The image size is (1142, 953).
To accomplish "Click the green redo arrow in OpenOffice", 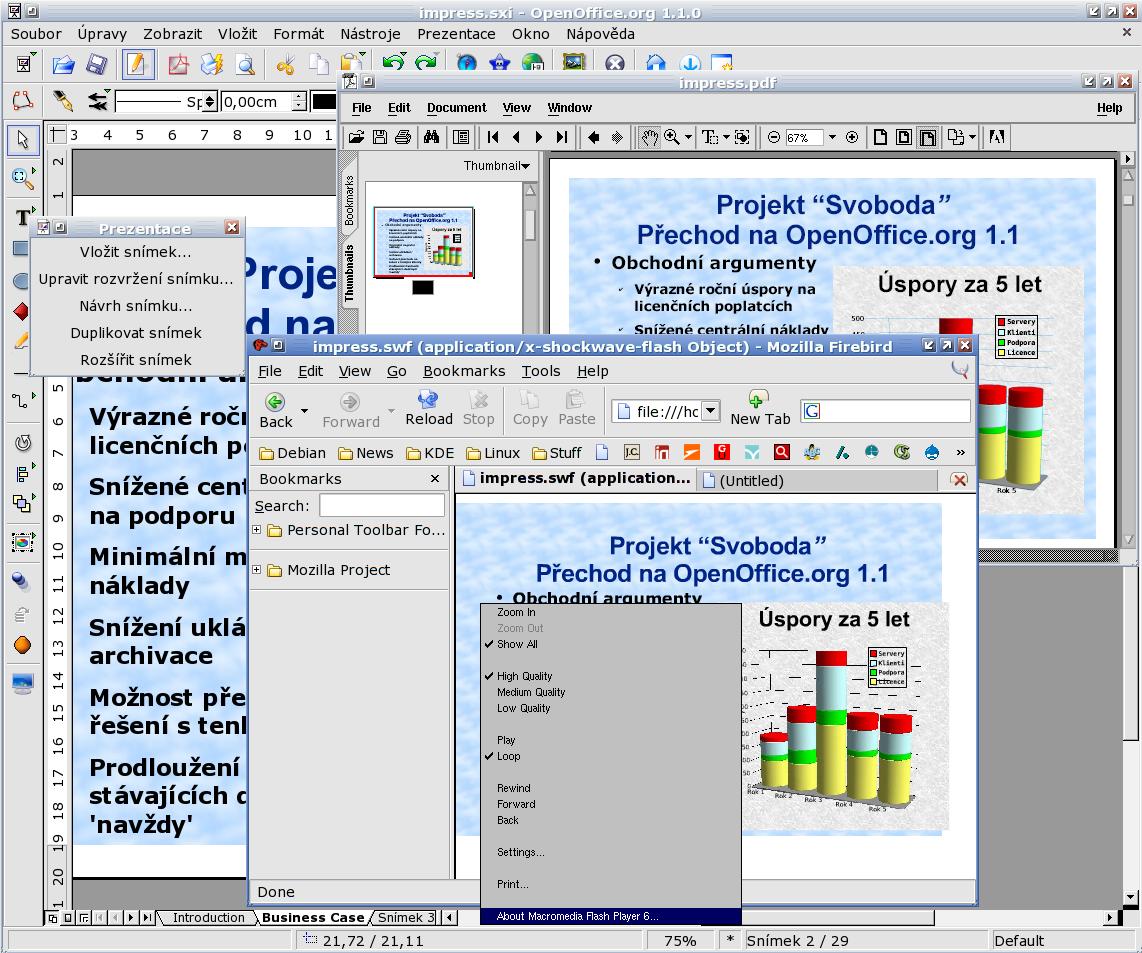I will (x=426, y=63).
